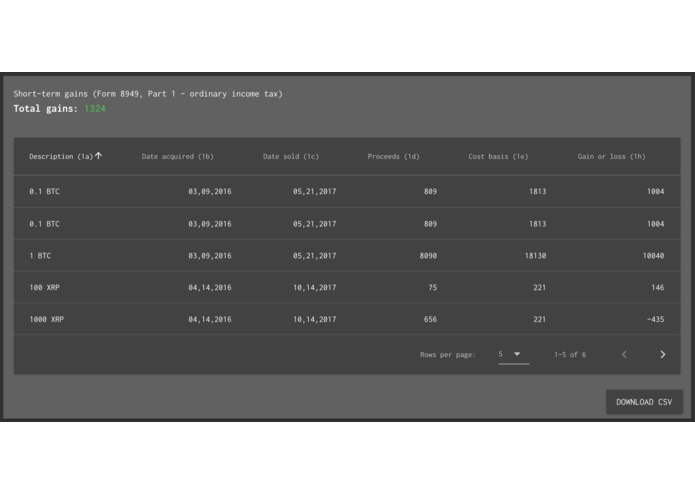
Task: Click the gain value 10040
Action: [x=653, y=256]
